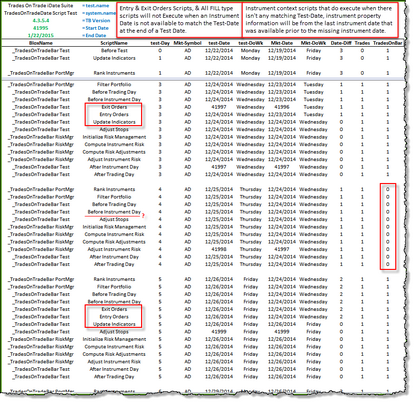Click Exit Orders in the test-Day 5 group
The image size is (415, 403).
click(x=114, y=309)
